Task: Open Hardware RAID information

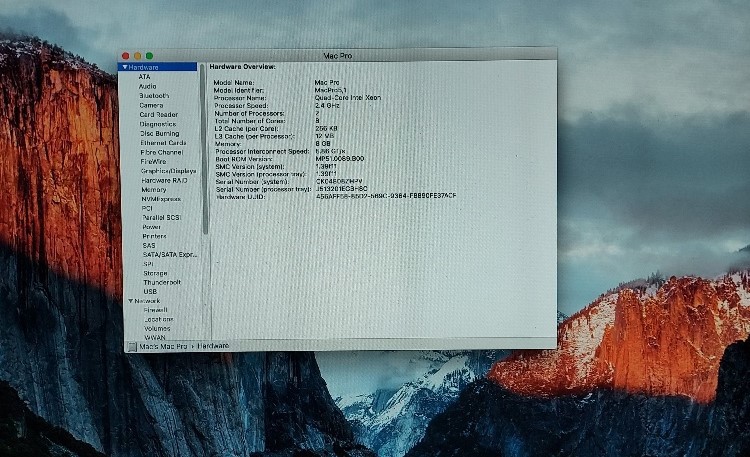Action: (x=164, y=180)
